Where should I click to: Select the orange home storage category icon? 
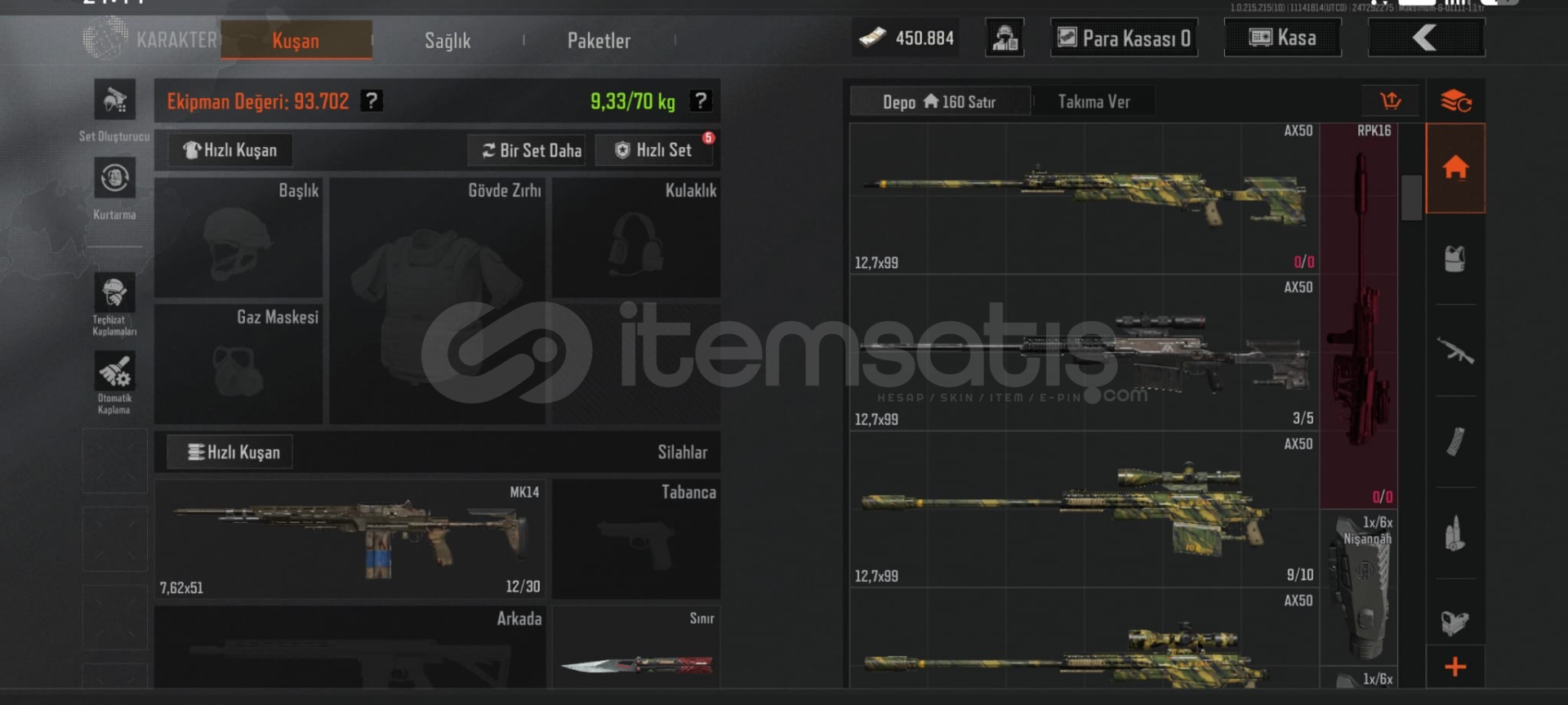tap(1455, 168)
